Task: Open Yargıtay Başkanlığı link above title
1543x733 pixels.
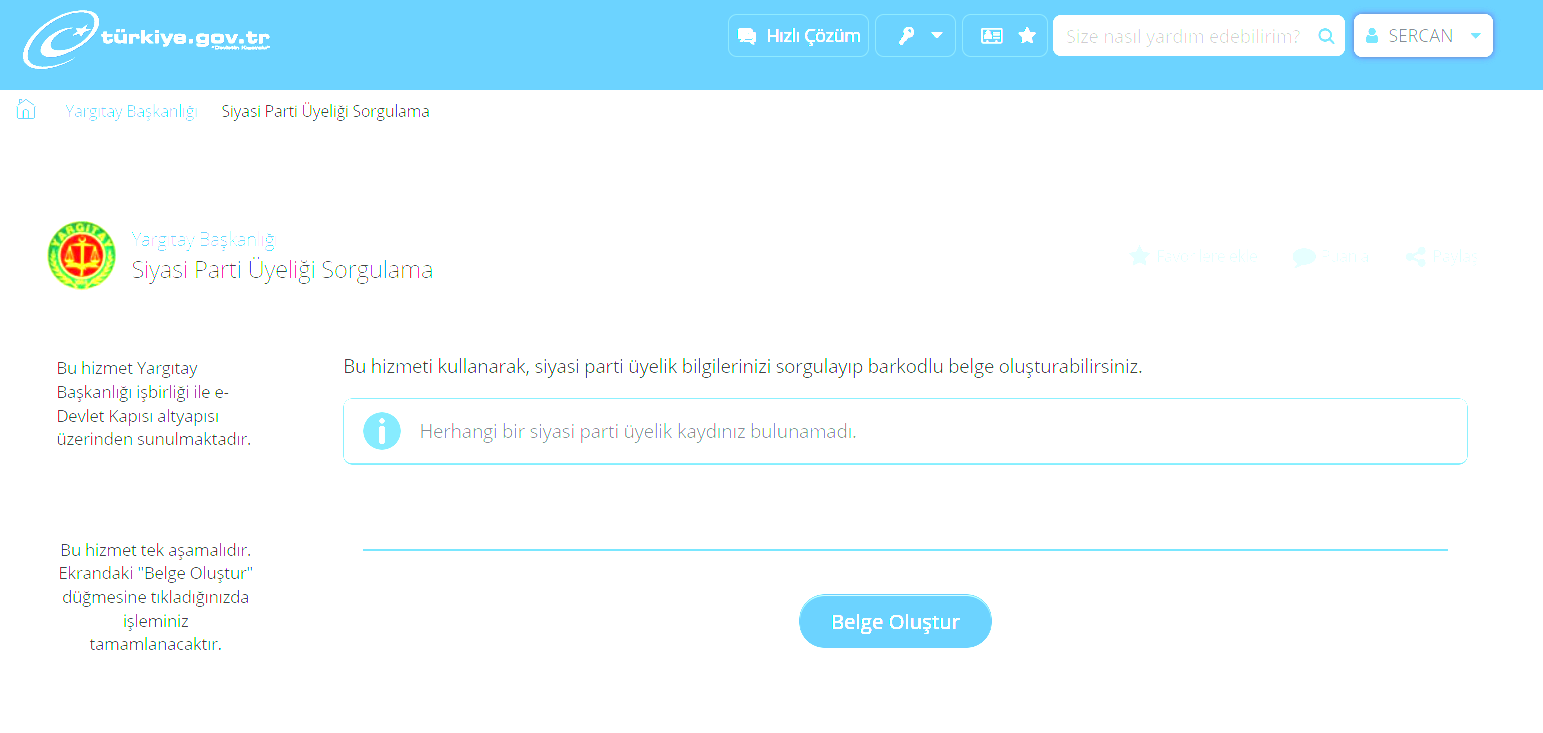Action: pos(203,239)
